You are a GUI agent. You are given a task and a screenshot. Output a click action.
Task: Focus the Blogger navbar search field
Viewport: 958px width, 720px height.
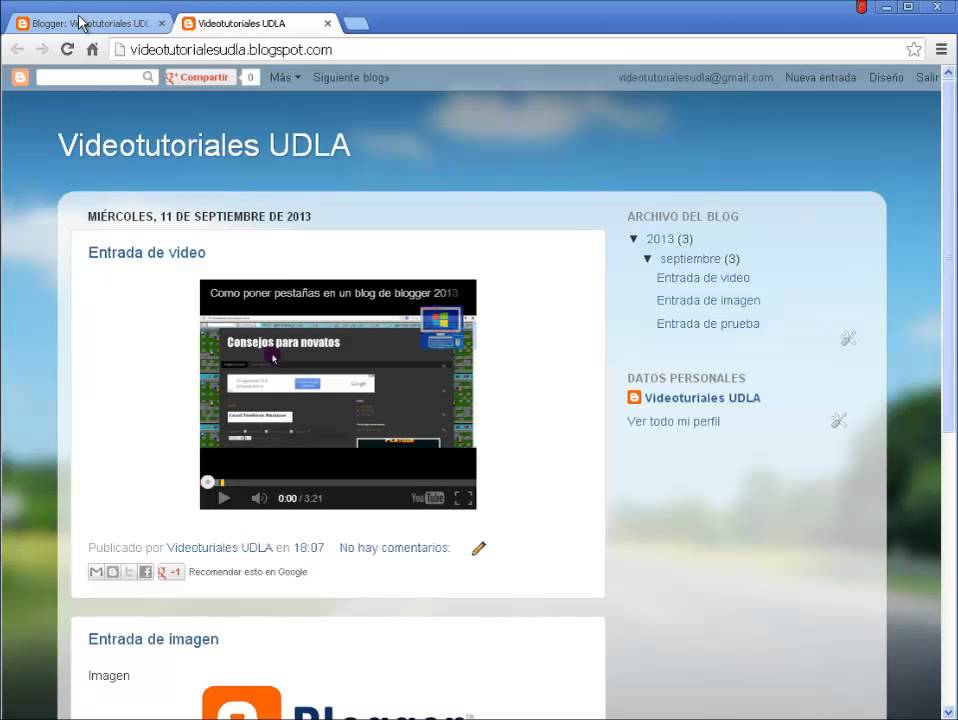click(x=89, y=77)
